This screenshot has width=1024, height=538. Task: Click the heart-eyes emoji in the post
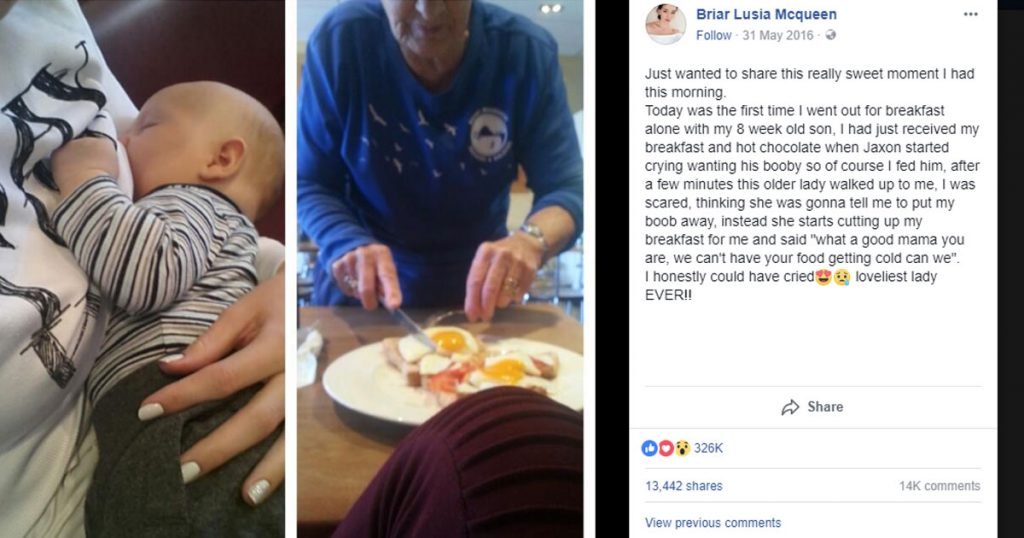click(823, 277)
